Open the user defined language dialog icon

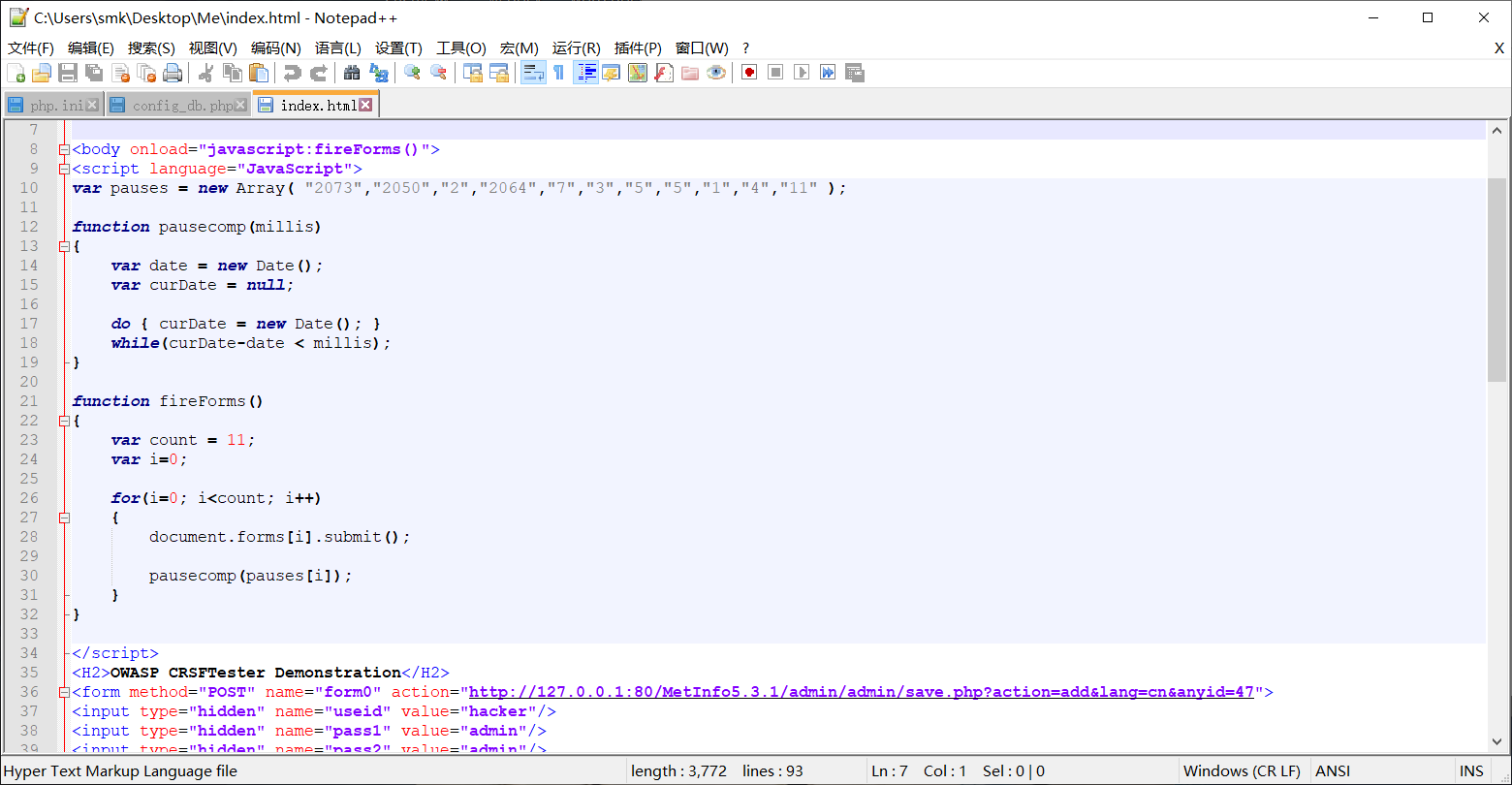point(611,73)
